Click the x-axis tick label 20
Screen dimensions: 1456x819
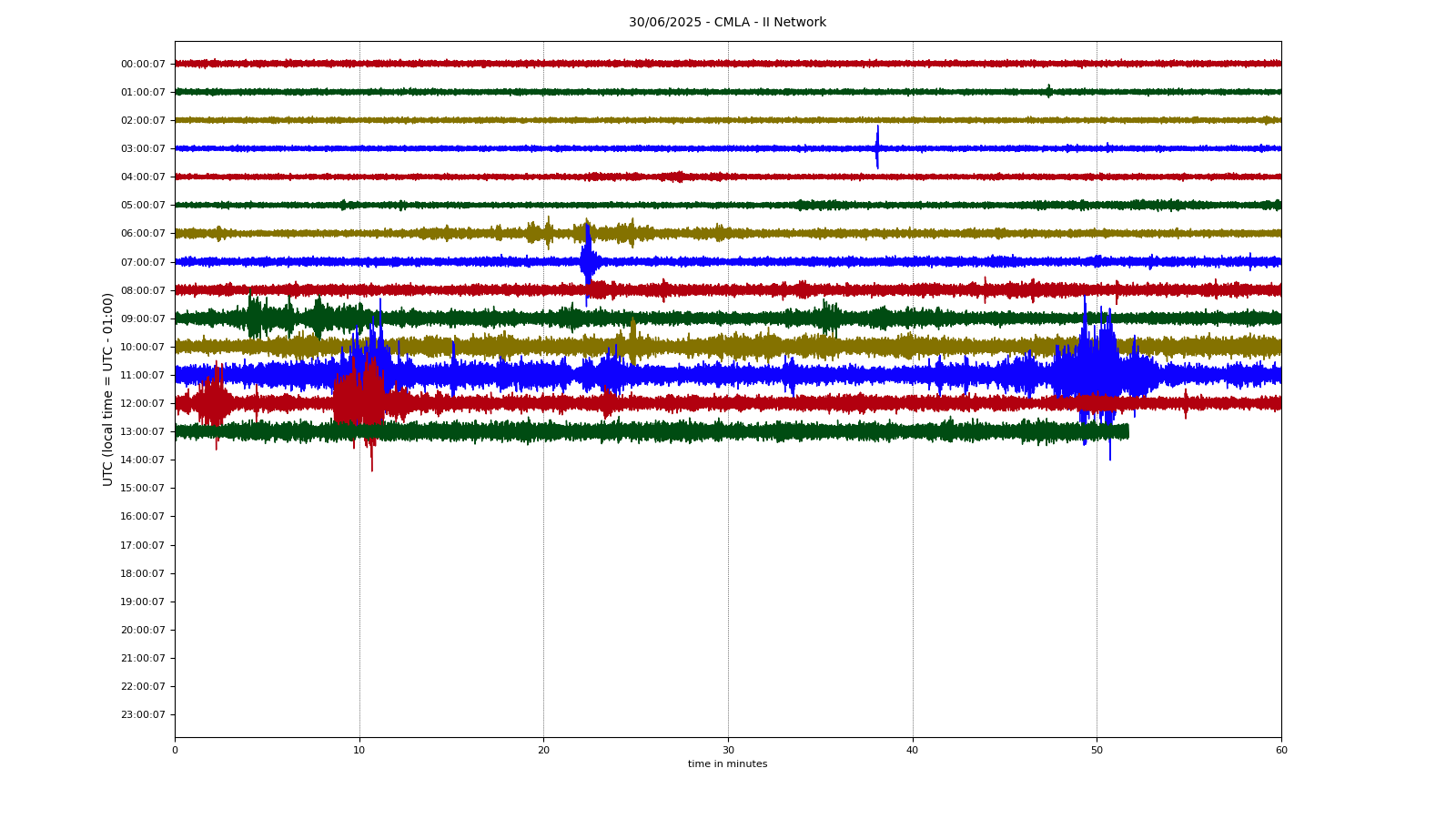tap(543, 750)
